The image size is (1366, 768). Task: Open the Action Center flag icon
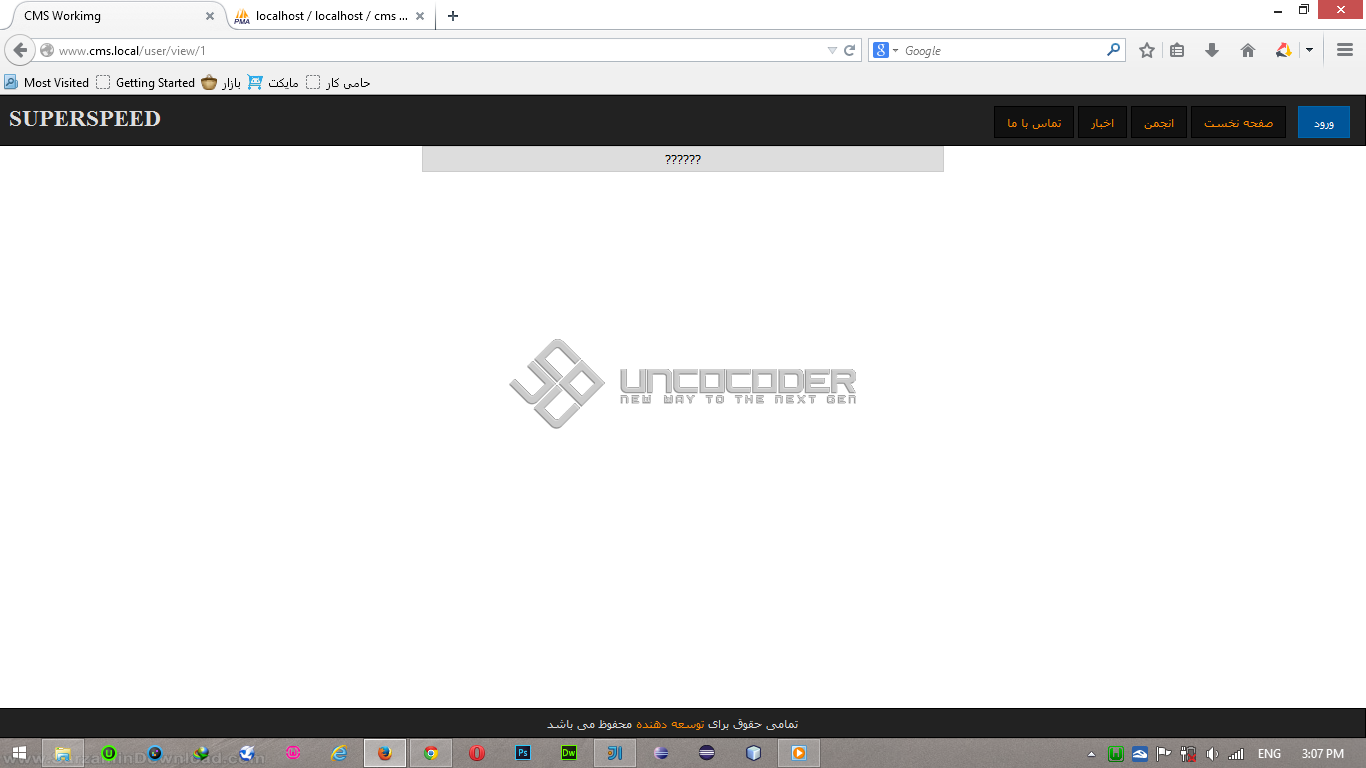[x=1164, y=754]
